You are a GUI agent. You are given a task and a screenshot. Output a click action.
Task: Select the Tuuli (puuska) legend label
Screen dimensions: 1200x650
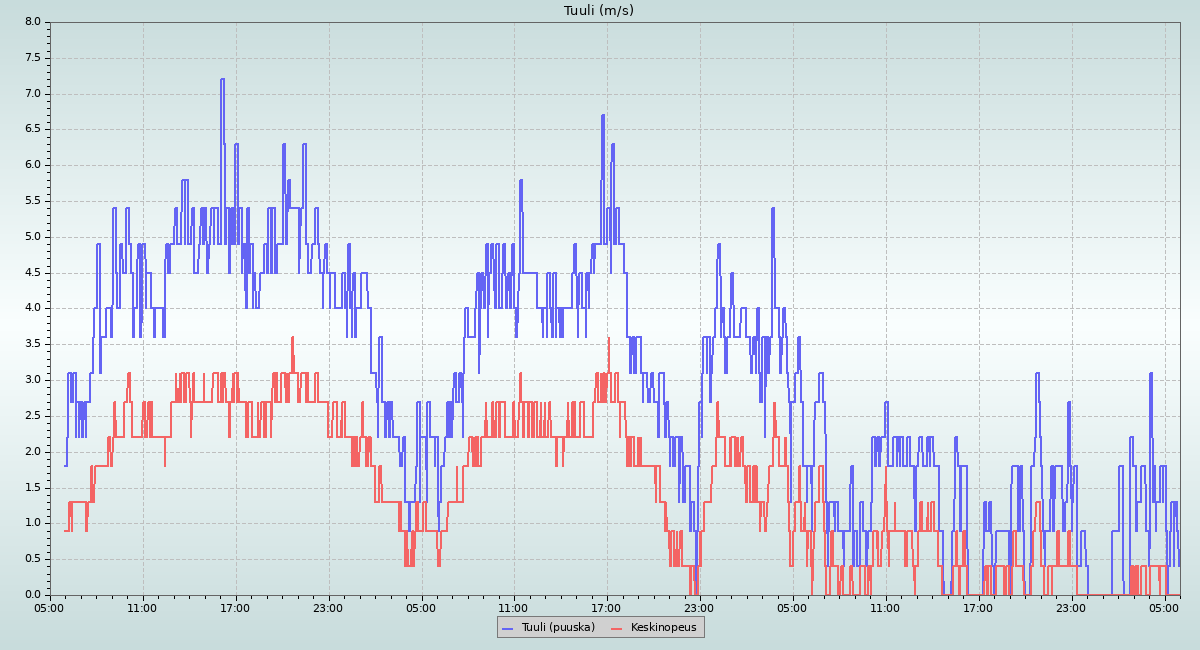click(x=558, y=628)
